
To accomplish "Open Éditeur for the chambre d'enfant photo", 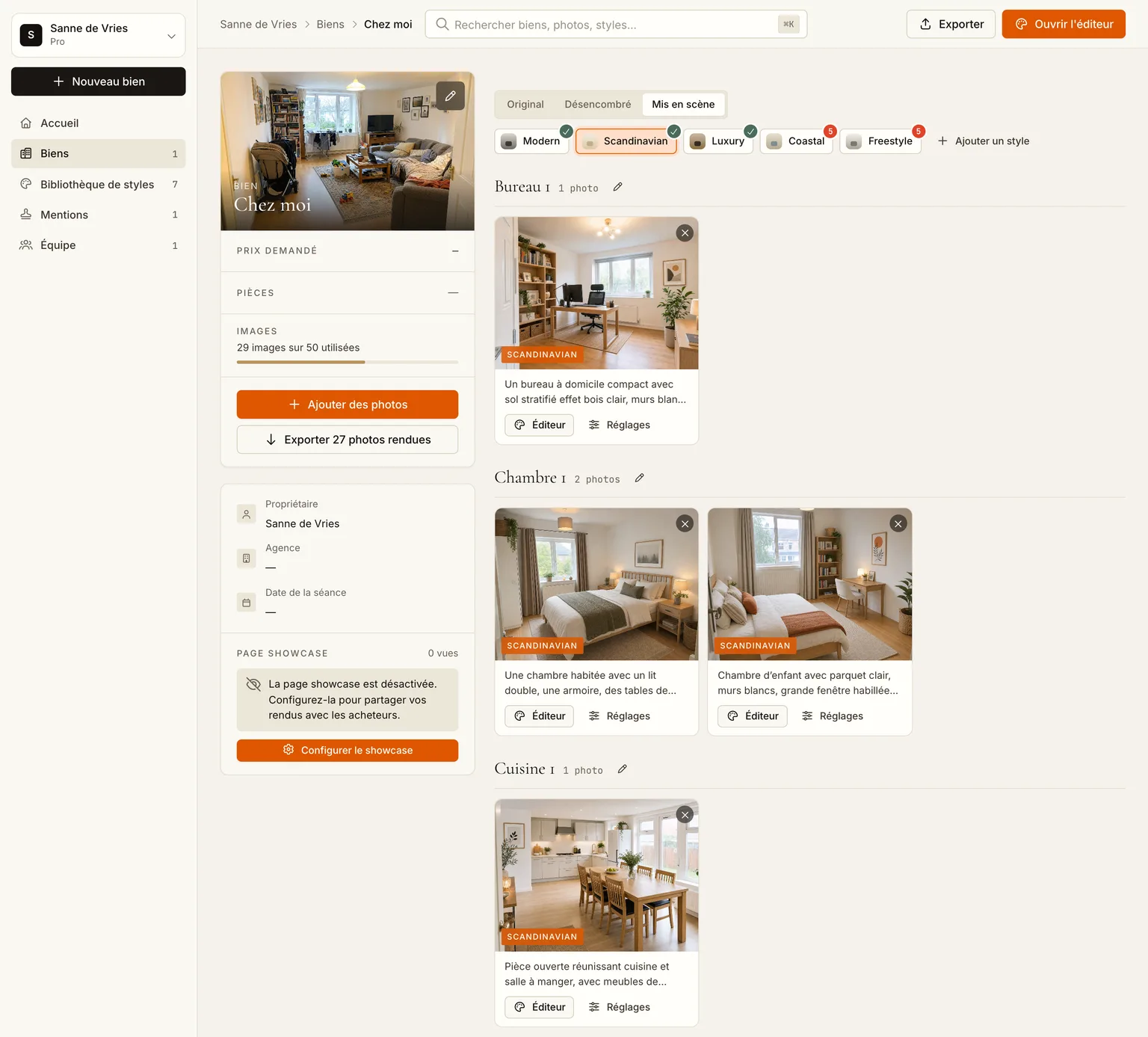I will 753,716.
